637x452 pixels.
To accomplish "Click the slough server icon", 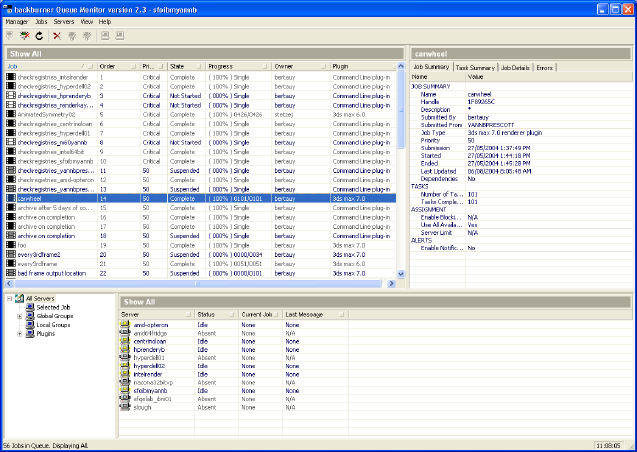I will point(126,407).
